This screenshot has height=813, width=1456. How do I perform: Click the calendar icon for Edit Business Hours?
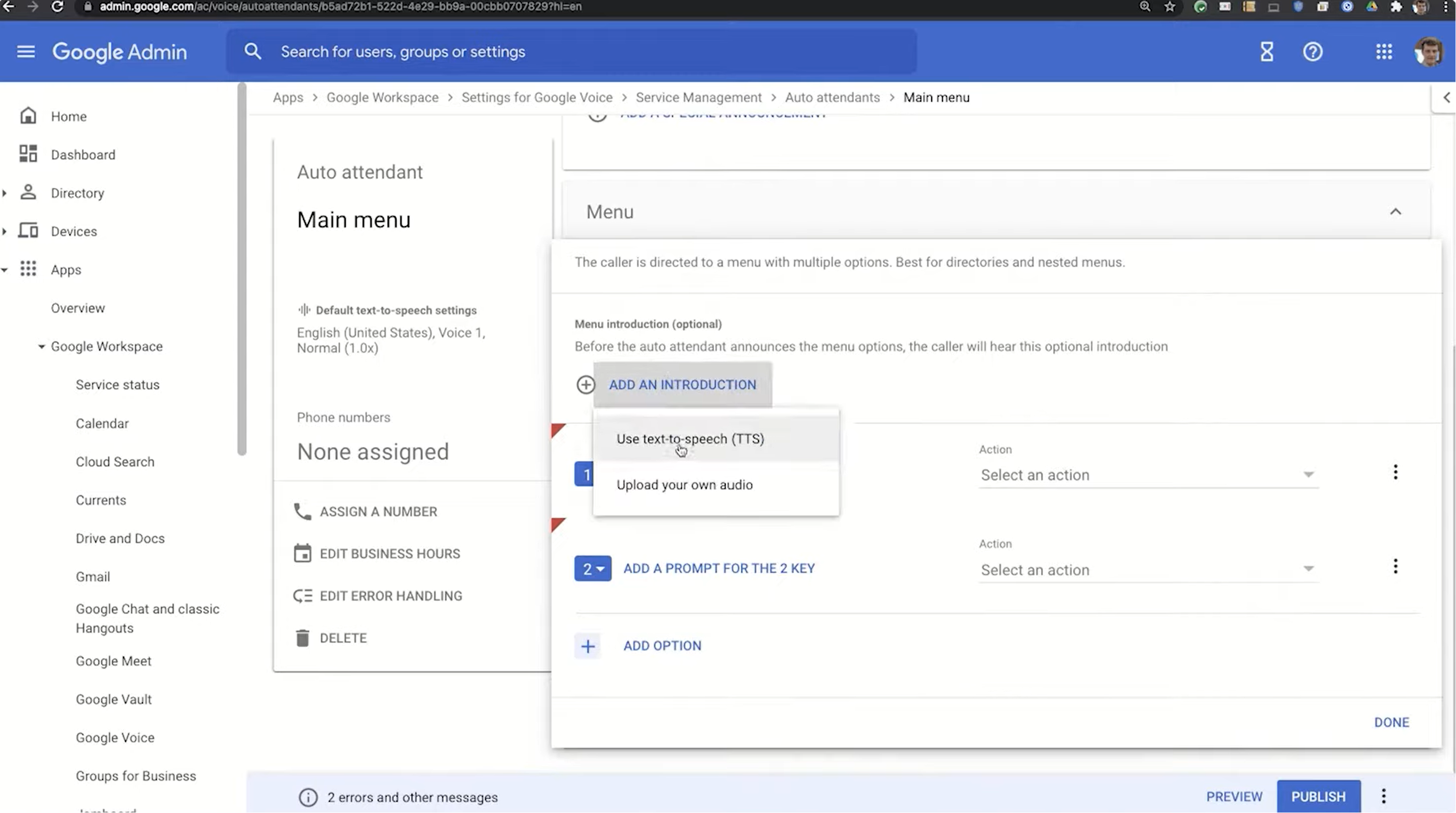click(302, 553)
